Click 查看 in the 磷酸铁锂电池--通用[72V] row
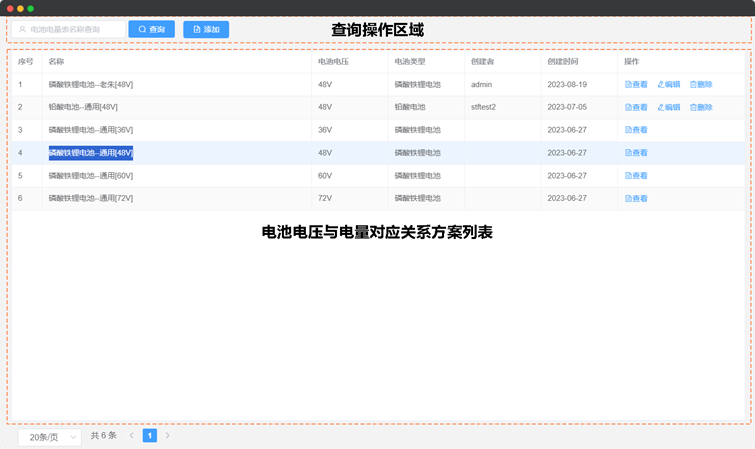Viewport: 755px width, 449px height. click(636, 199)
